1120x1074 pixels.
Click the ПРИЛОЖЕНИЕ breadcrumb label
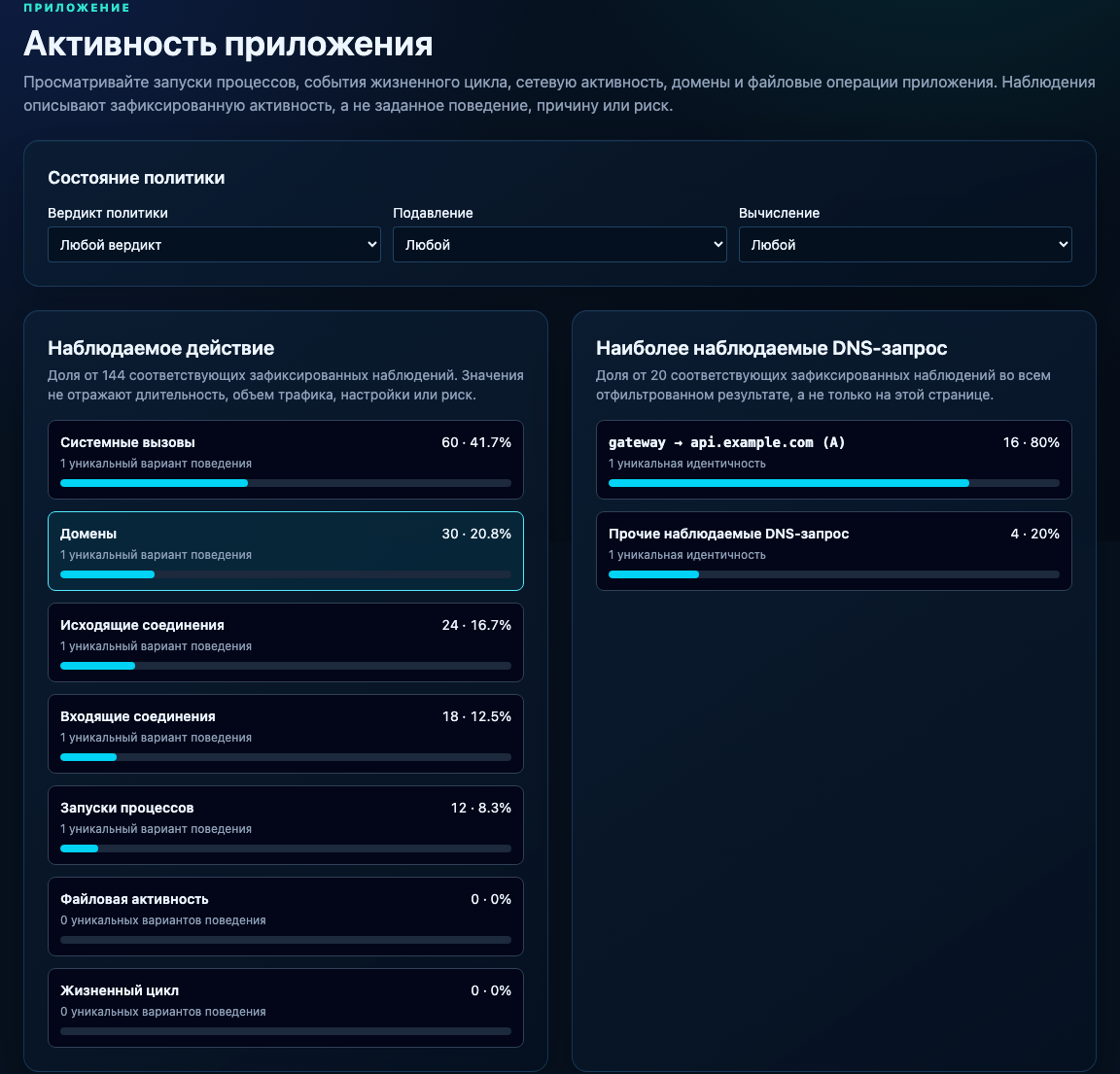(x=77, y=8)
